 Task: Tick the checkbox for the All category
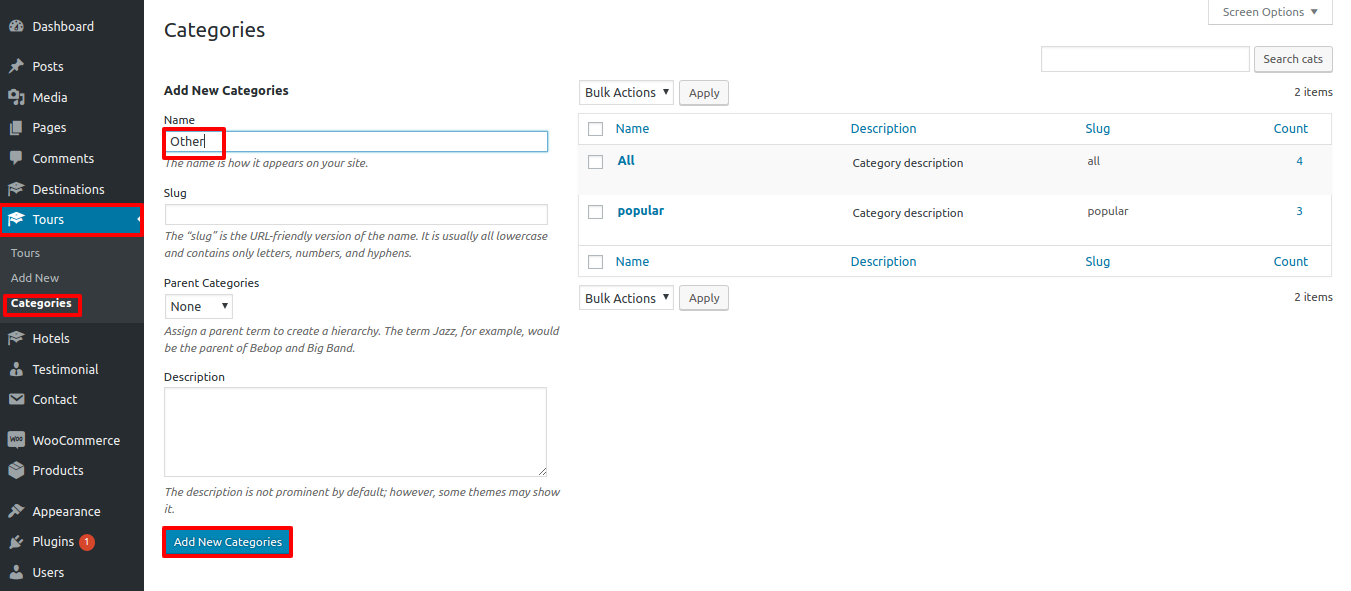pos(596,162)
